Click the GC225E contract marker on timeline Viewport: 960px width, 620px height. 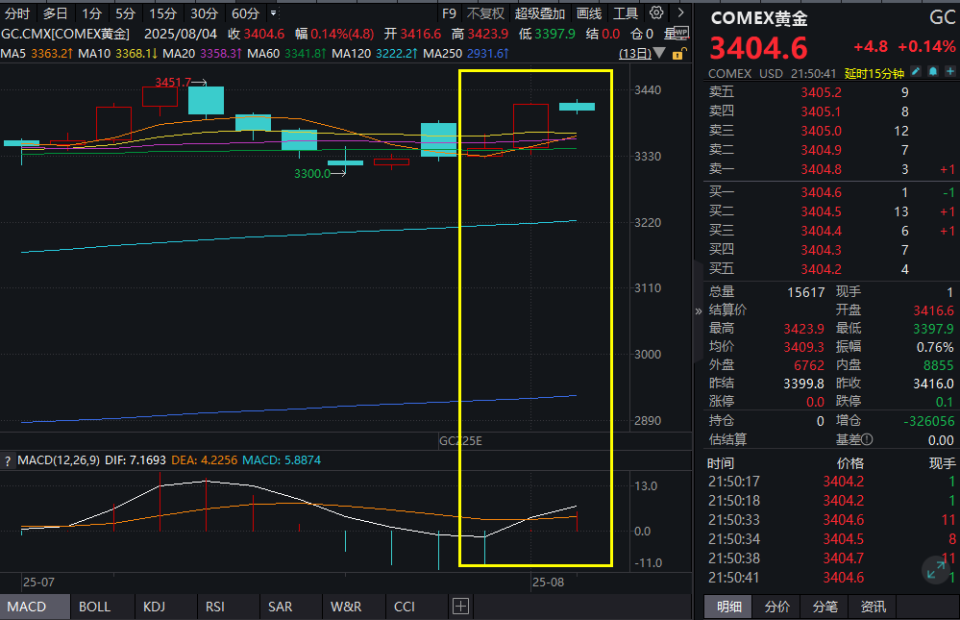coord(460,441)
